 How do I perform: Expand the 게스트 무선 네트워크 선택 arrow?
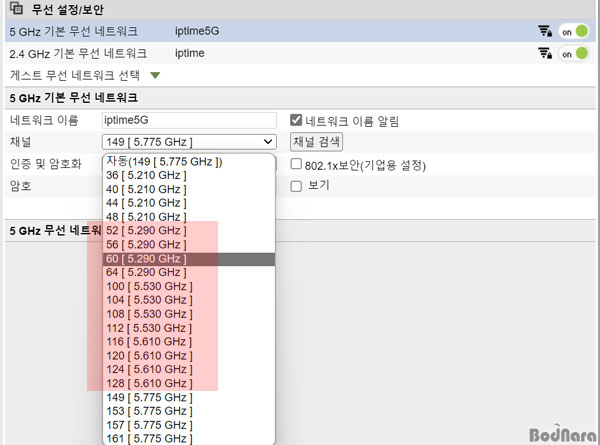click(155, 75)
